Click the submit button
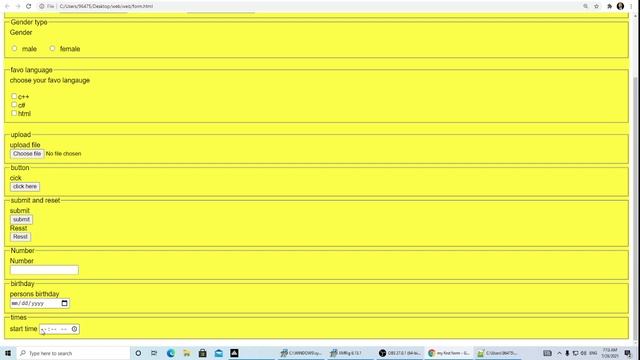This screenshot has width=640, height=360. point(21,220)
